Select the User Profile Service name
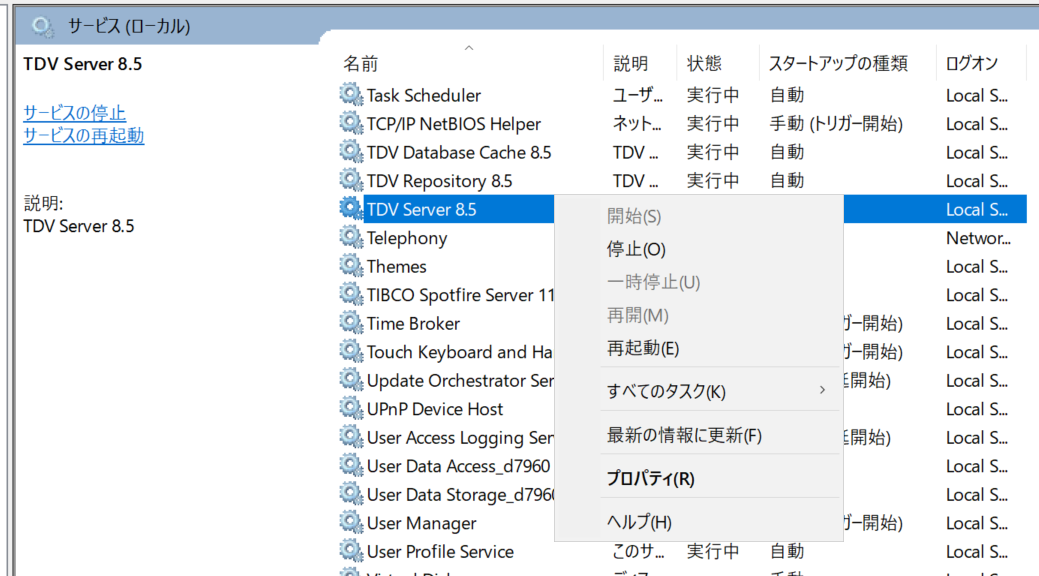Image resolution: width=1039 pixels, height=576 pixels. pos(440,551)
